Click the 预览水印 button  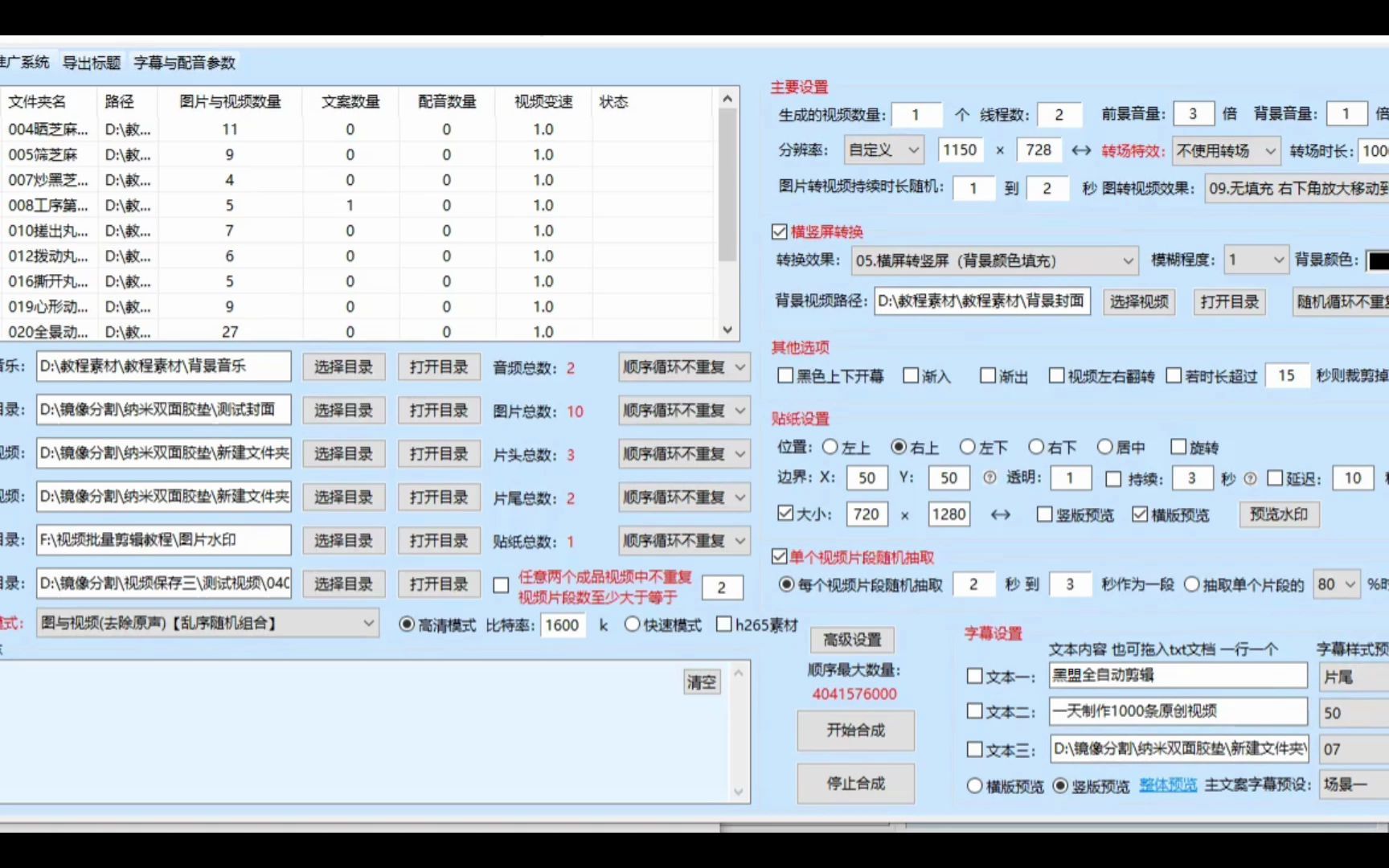coord(1279,514)
